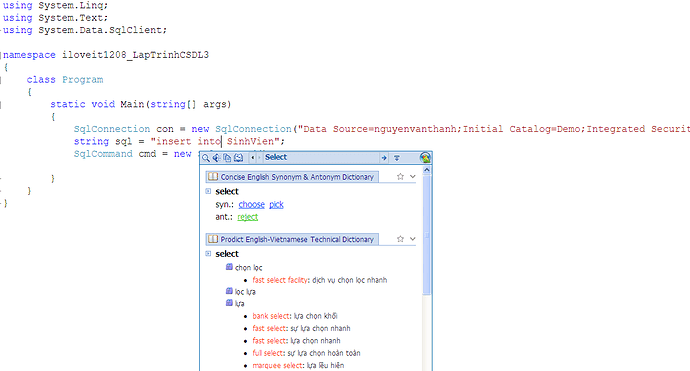Click the magnifier search icon in the dictionary popup
The width and height of the screenshot is (690, 371).
tap(206, 158)
